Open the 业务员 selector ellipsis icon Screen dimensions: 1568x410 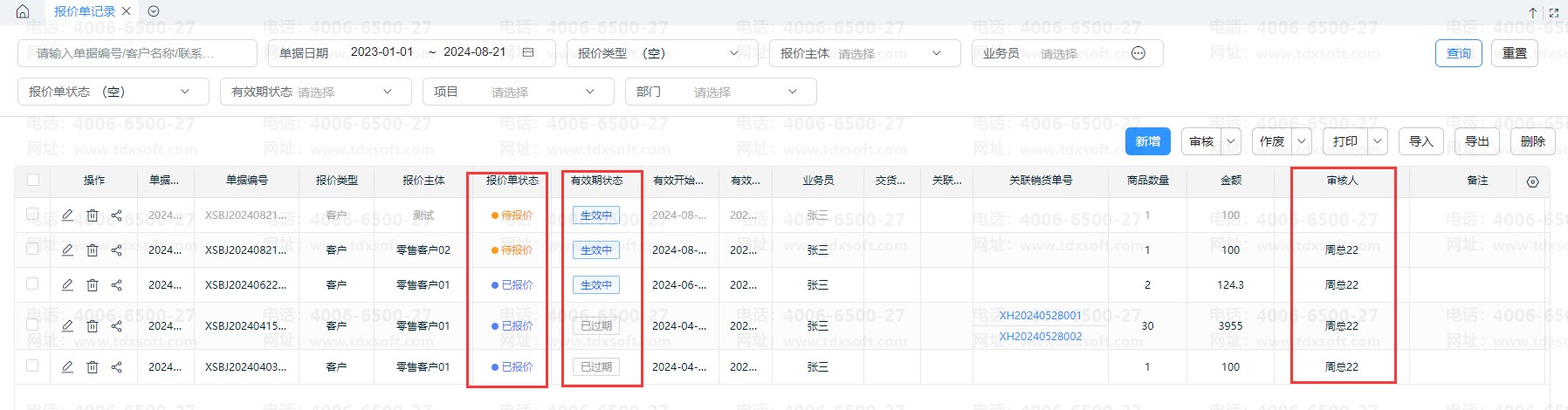[x=1138, y=53]
